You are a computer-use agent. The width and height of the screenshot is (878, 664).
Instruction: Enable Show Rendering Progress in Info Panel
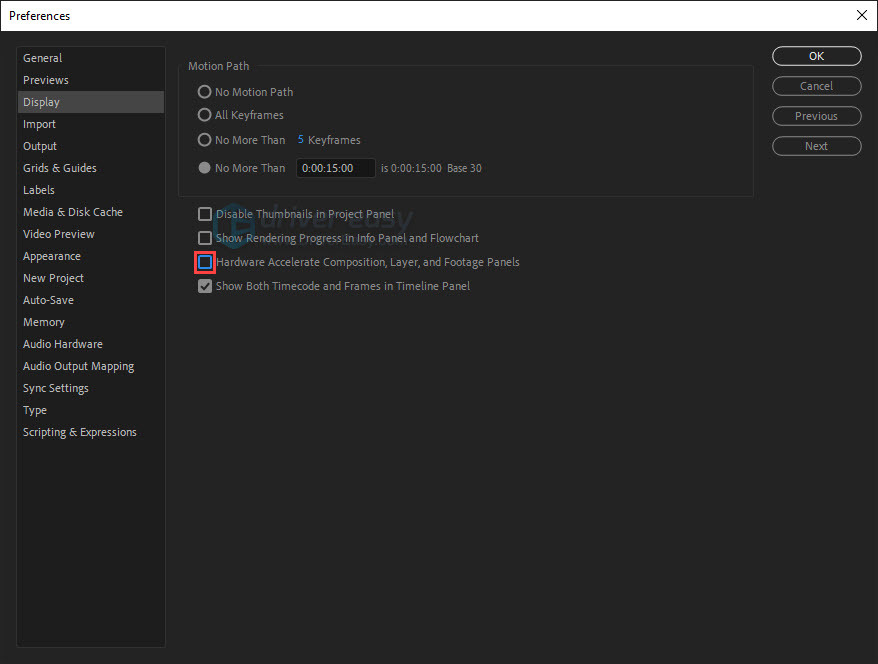pos(205,238)
